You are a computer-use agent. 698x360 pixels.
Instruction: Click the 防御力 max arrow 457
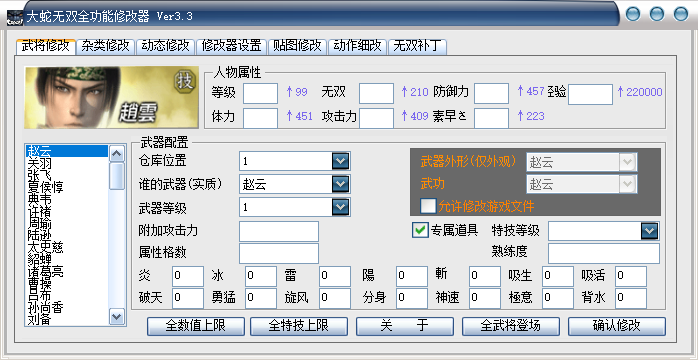pos(531,92)
